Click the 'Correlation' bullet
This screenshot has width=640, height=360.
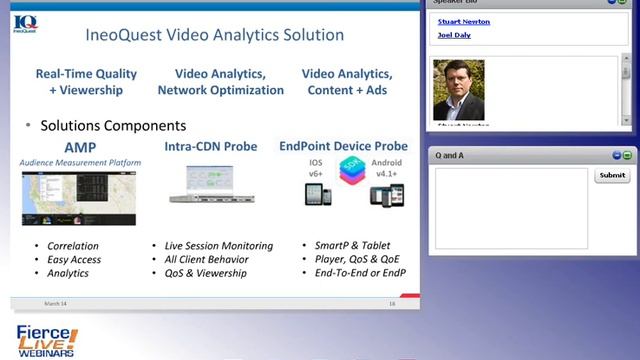(73, 246)
